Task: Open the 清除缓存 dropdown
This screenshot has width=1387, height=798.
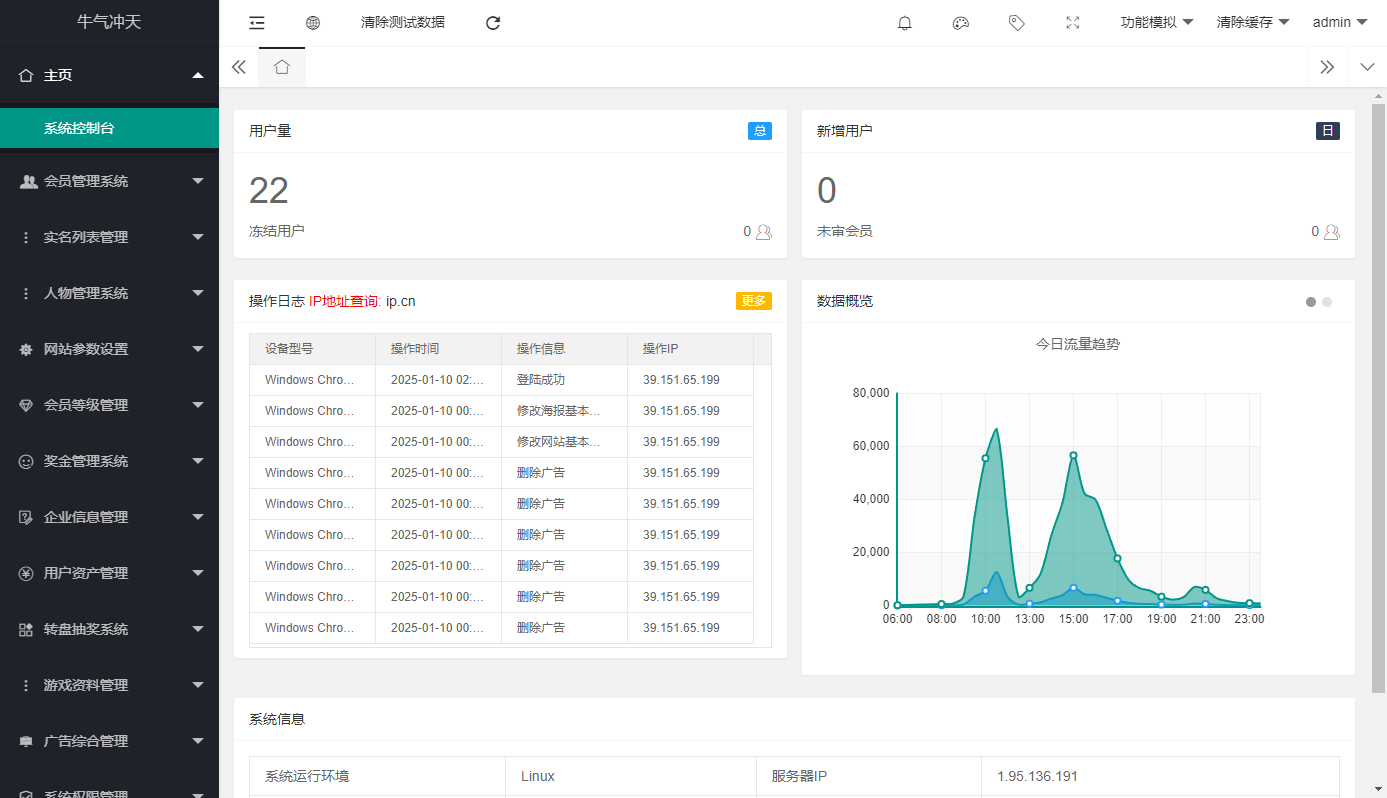Action: 1253,22
